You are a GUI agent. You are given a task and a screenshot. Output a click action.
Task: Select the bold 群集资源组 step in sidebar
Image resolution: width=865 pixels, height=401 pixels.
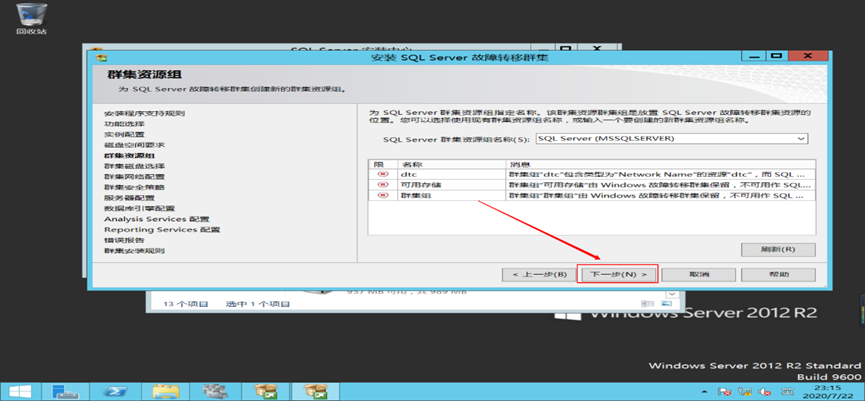click(x=130, y=156)
